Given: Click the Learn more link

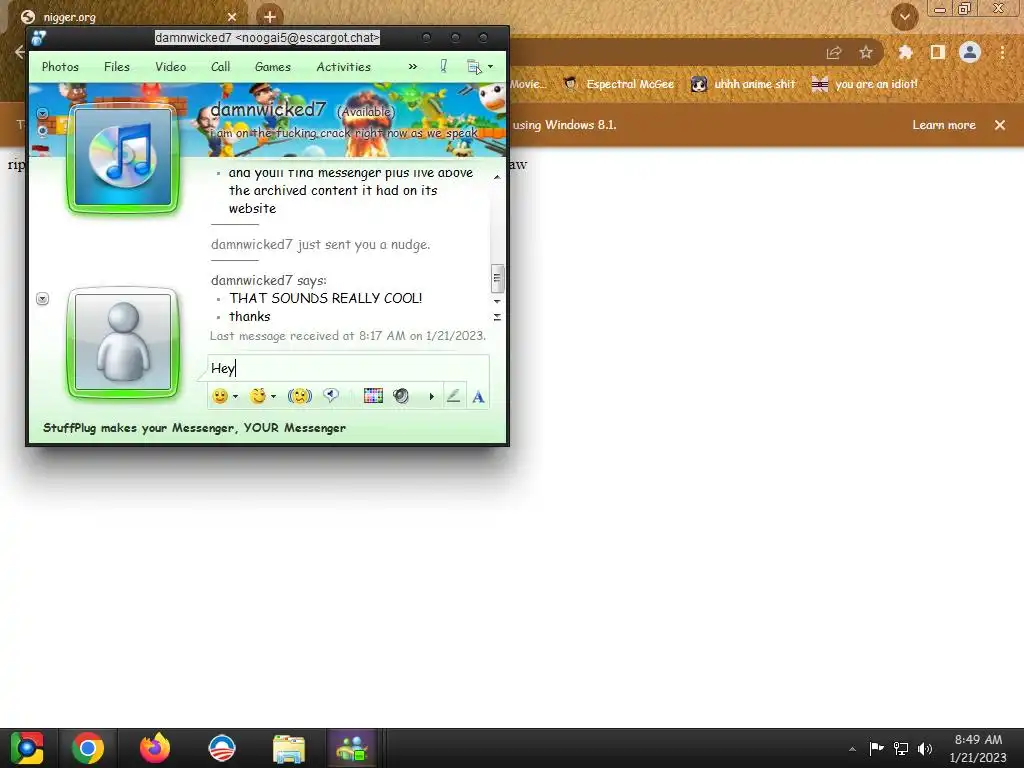Looking at the screenshot, I should tap(944, 125).
